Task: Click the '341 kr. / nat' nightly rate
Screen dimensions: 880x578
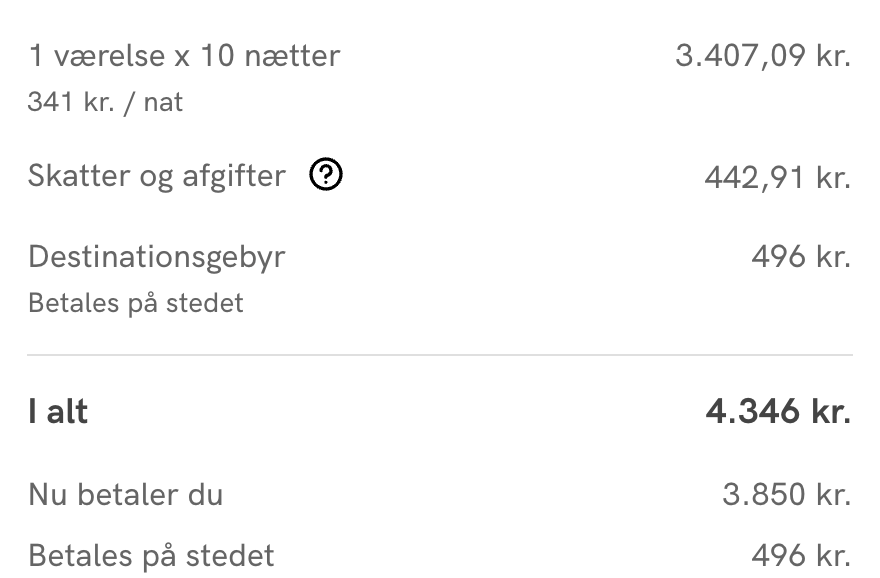Action: coord(105,102)
